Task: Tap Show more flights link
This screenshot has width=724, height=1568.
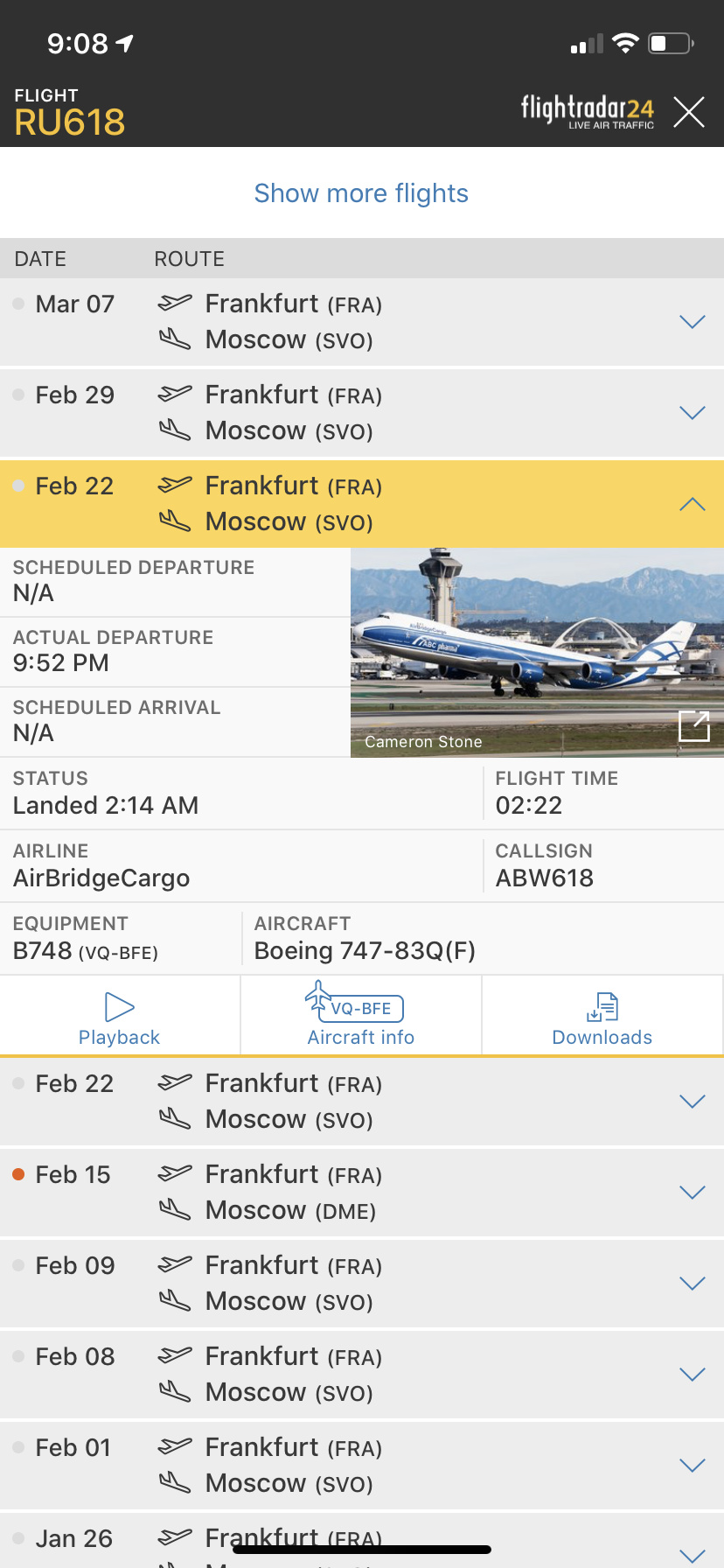Action: tap(361, 193)
